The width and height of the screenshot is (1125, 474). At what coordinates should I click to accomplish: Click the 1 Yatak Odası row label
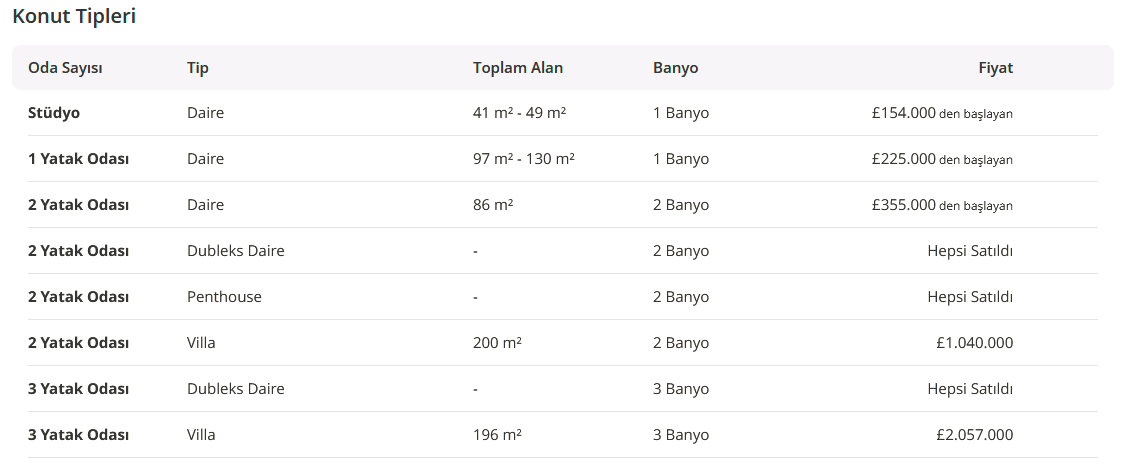point(78,159)
